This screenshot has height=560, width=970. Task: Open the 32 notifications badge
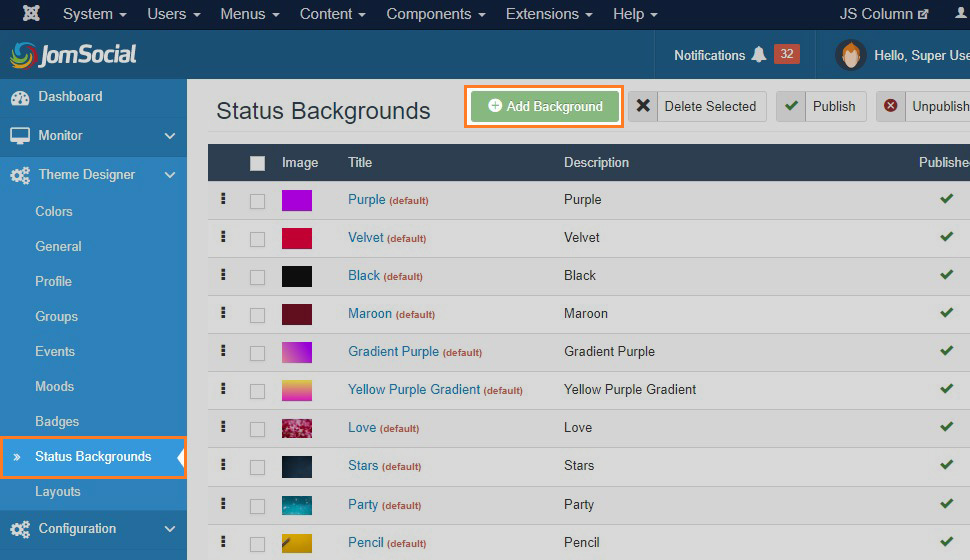(x=786, y=54)
